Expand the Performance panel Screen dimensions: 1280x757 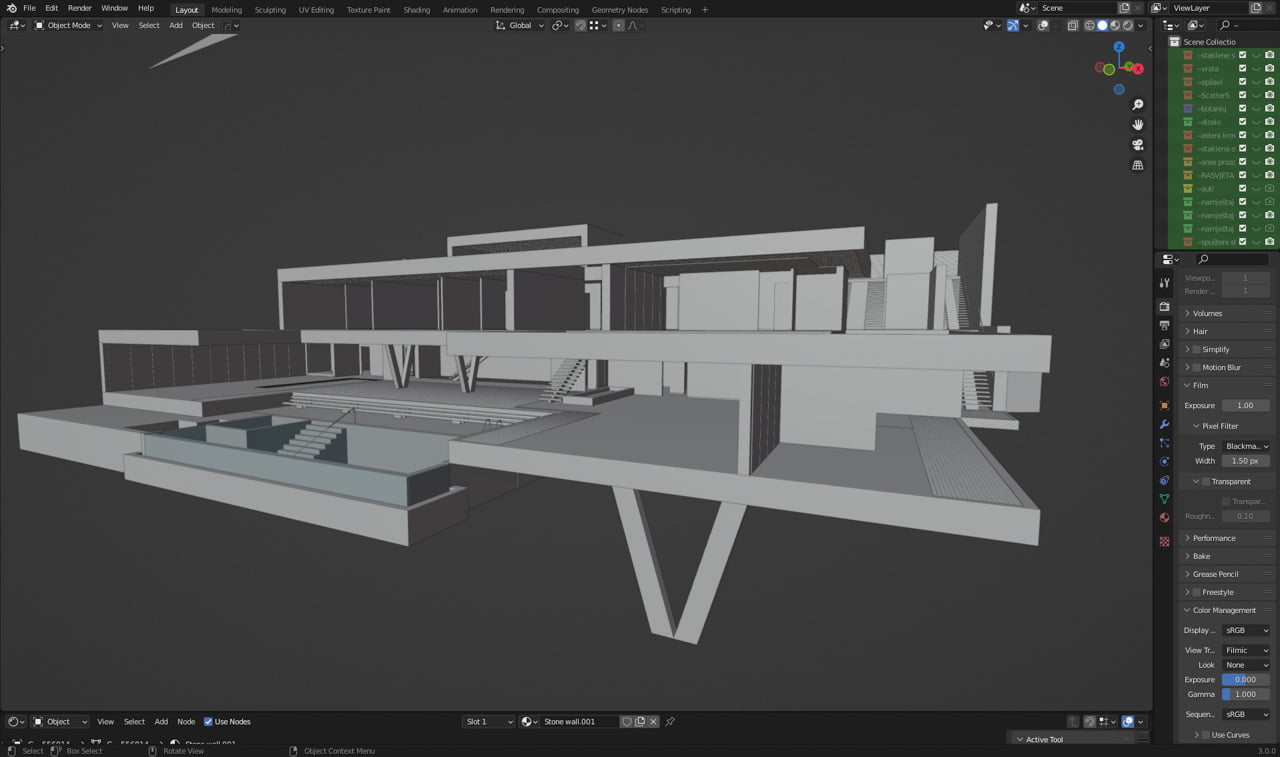pos(1214,538)
